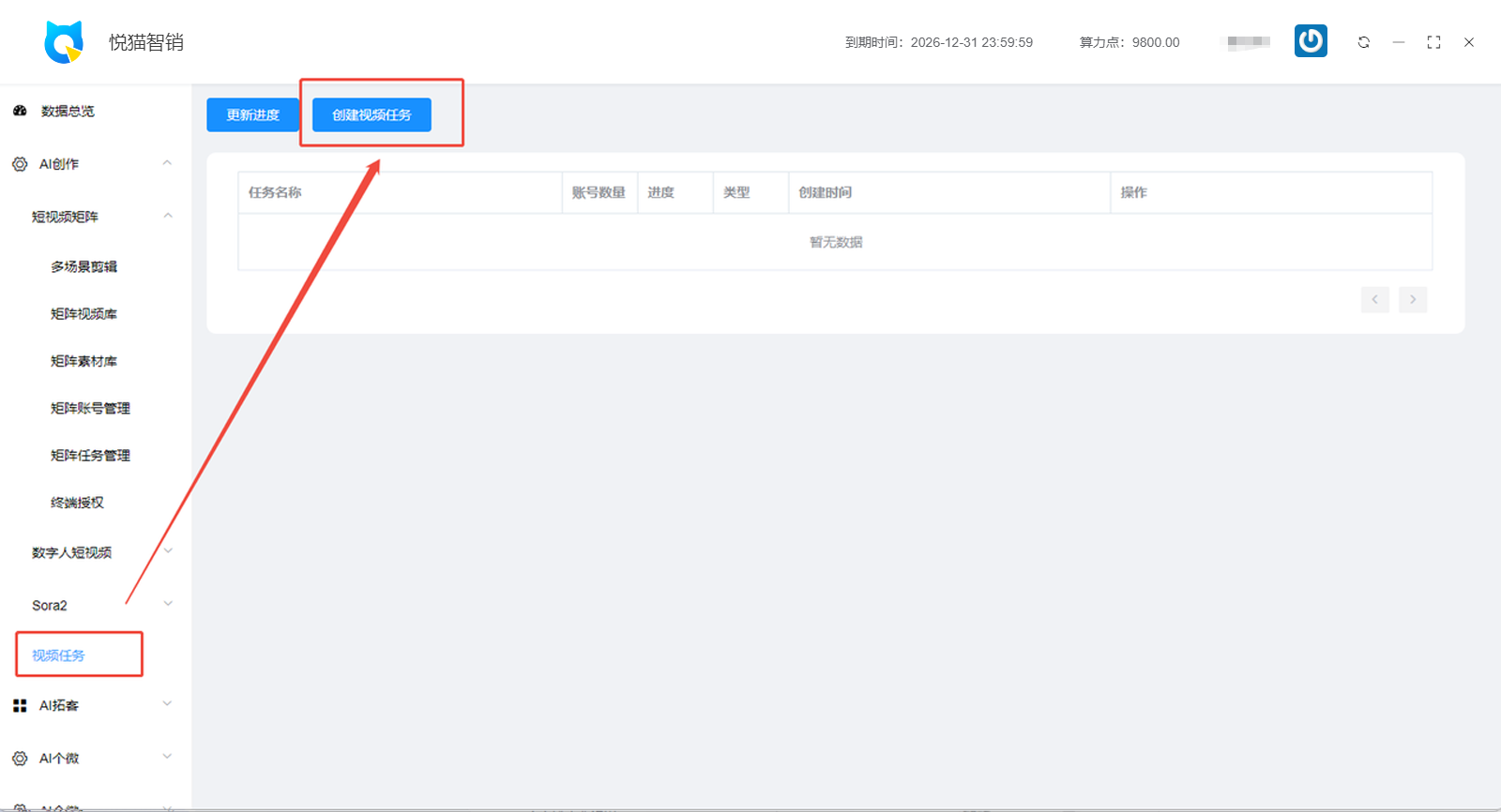Select 矩阵账号管理 menu item
This screenshot has height=812, width=1501.
click(x=90, y=408)
